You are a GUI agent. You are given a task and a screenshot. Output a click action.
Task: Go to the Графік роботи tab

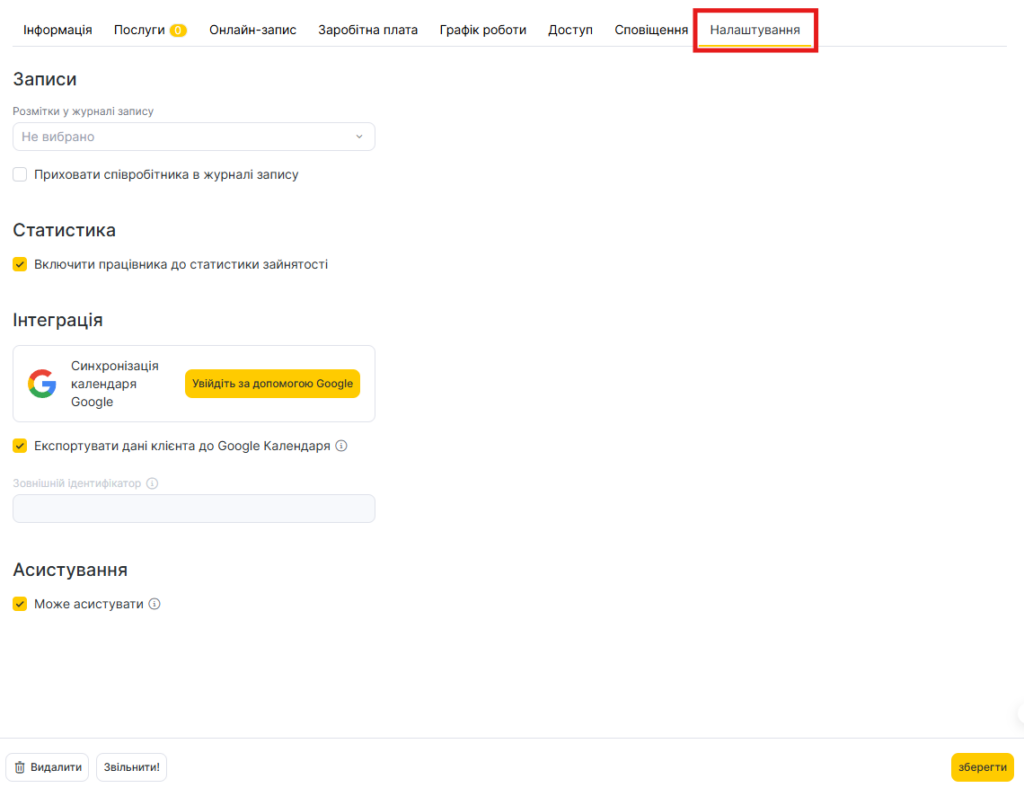coord(483,30)
